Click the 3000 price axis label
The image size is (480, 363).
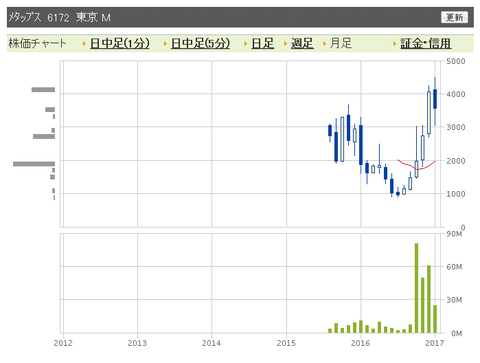tap(456, 127)
